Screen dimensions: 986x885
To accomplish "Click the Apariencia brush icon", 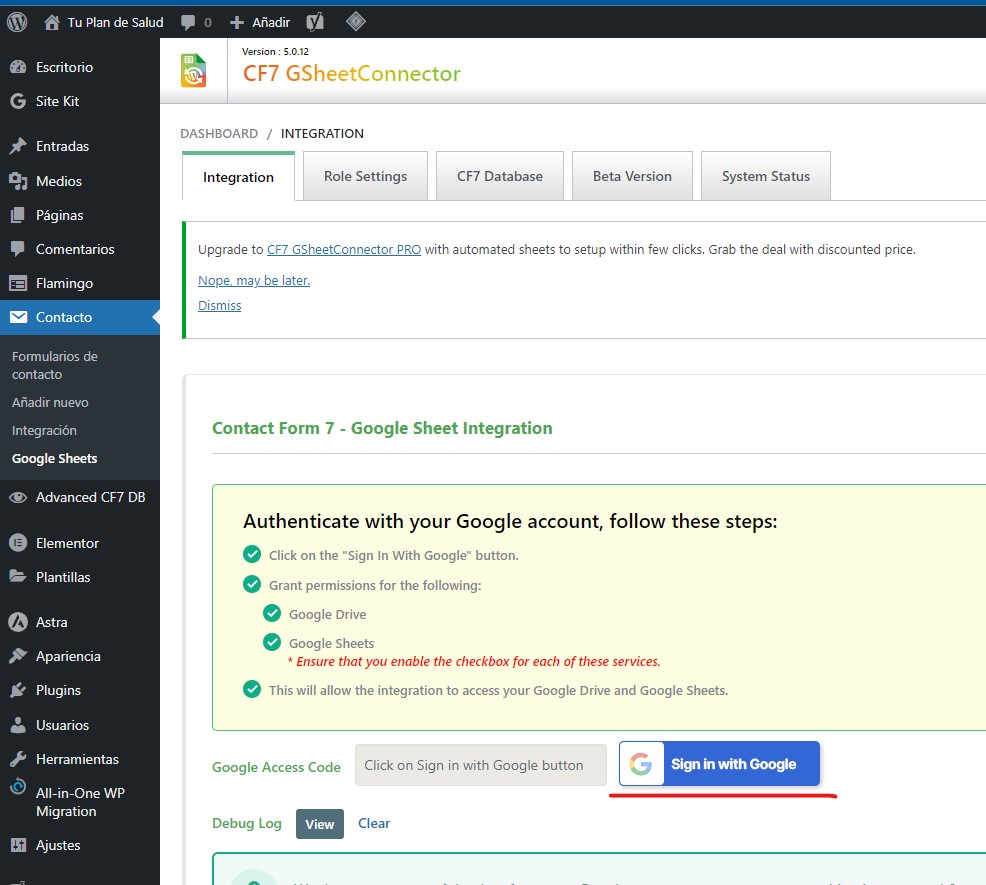I will (x=18, y=656).
